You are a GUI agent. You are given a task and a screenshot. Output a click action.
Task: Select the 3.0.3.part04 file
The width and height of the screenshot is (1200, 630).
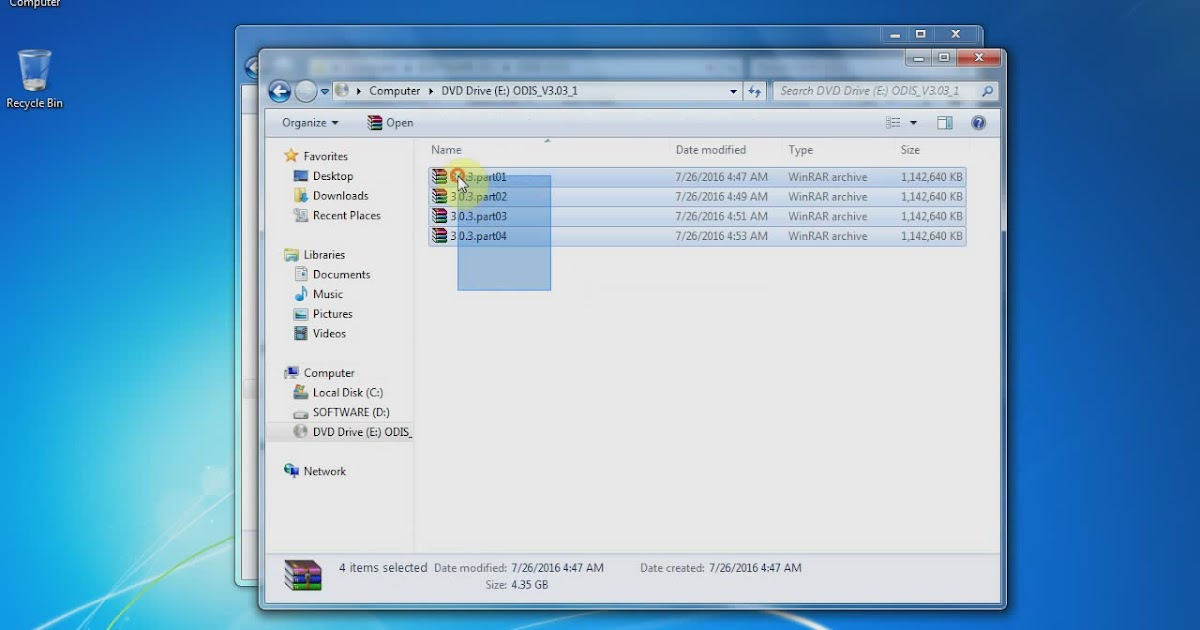(697, 237)
